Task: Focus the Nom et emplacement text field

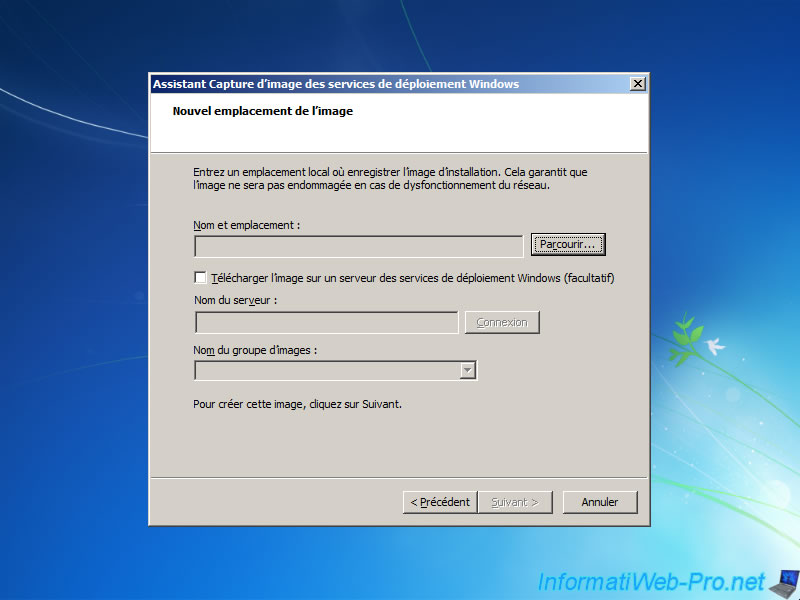Action: point(358,246)
